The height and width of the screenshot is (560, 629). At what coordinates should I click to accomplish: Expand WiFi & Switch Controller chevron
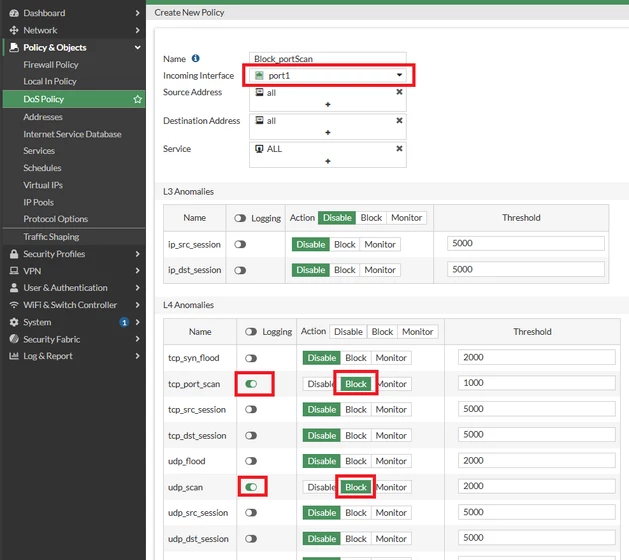pos(138,305)
